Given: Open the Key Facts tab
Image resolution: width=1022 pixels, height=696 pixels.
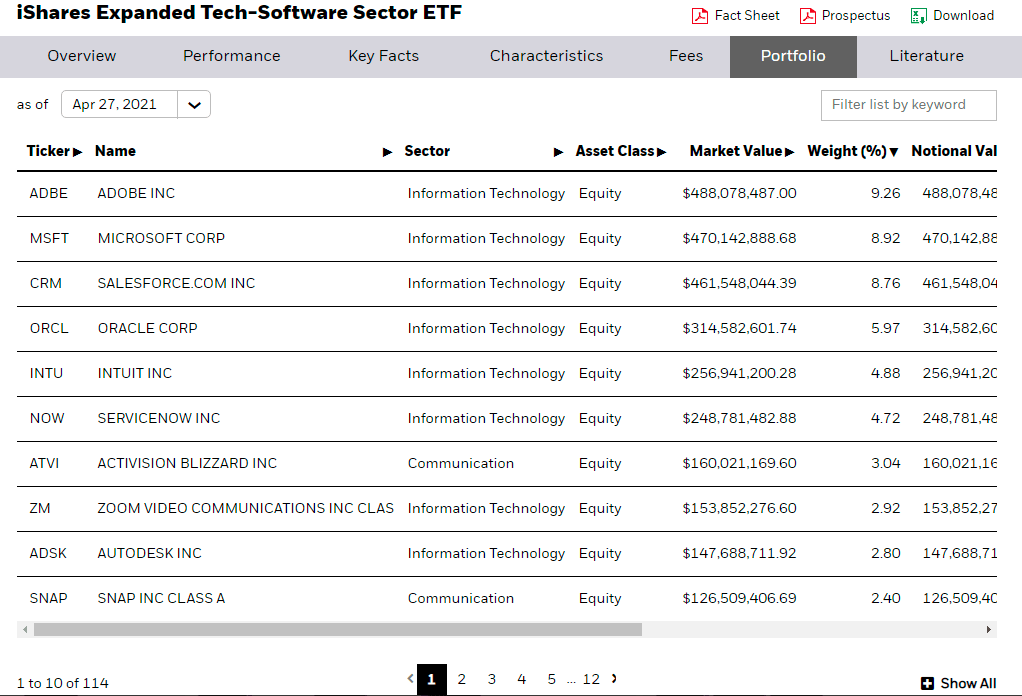Looking at the screenshot, I should point(383,57).
